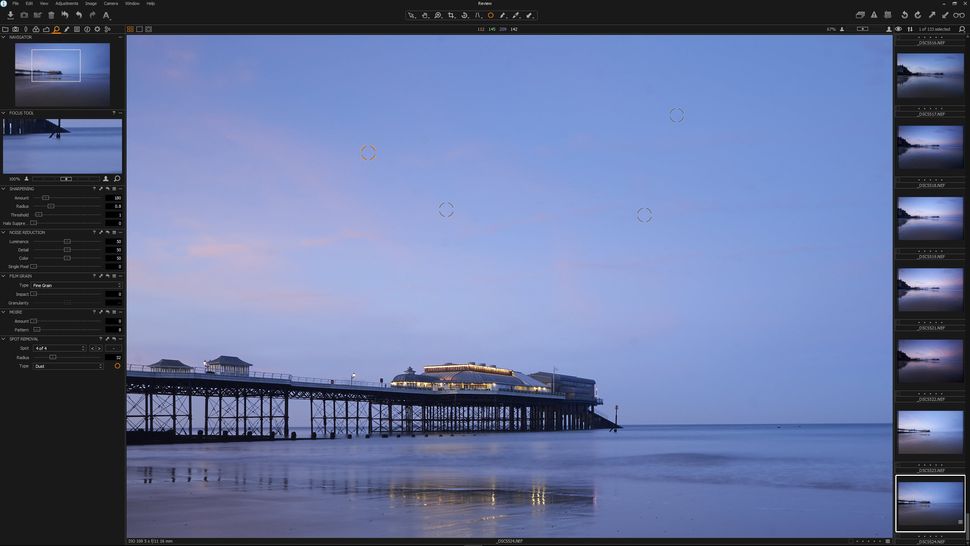
Task: Select the Select pointer cursor tool
Action: click(x=411, y=15)
